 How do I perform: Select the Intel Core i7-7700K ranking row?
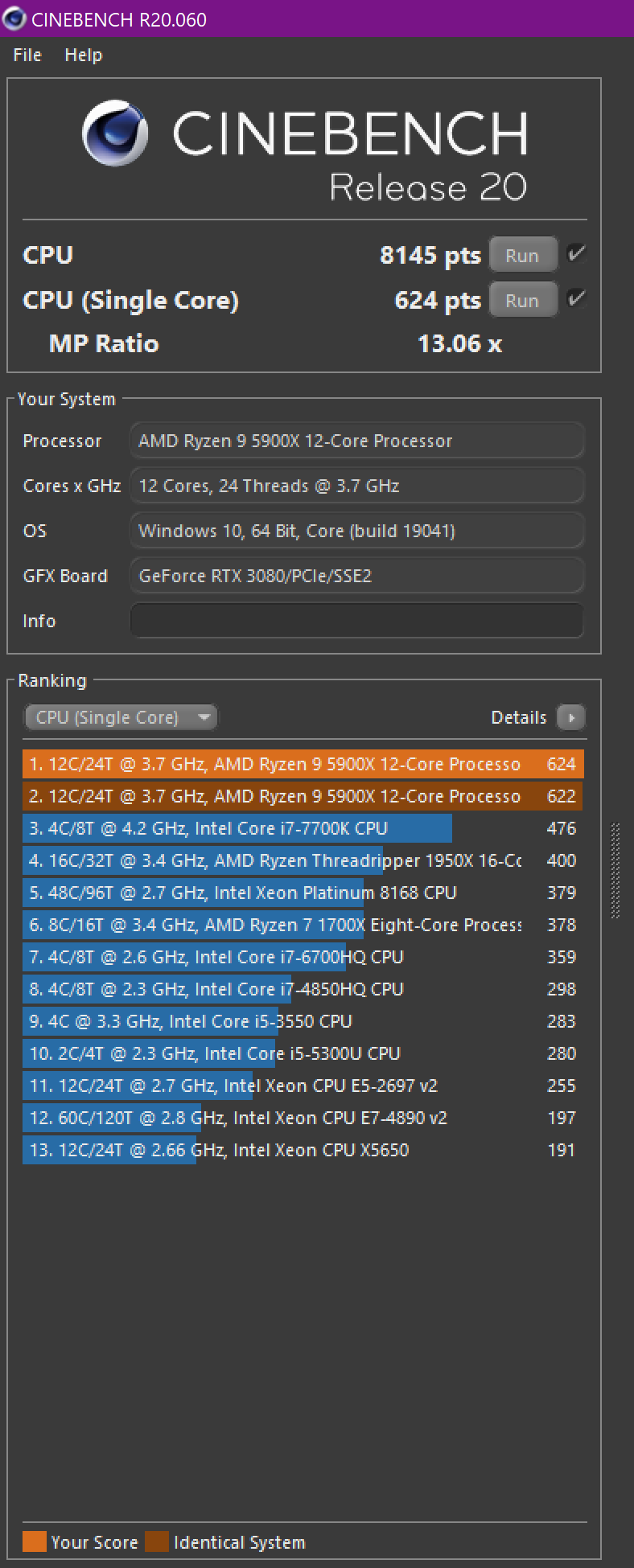303,828
